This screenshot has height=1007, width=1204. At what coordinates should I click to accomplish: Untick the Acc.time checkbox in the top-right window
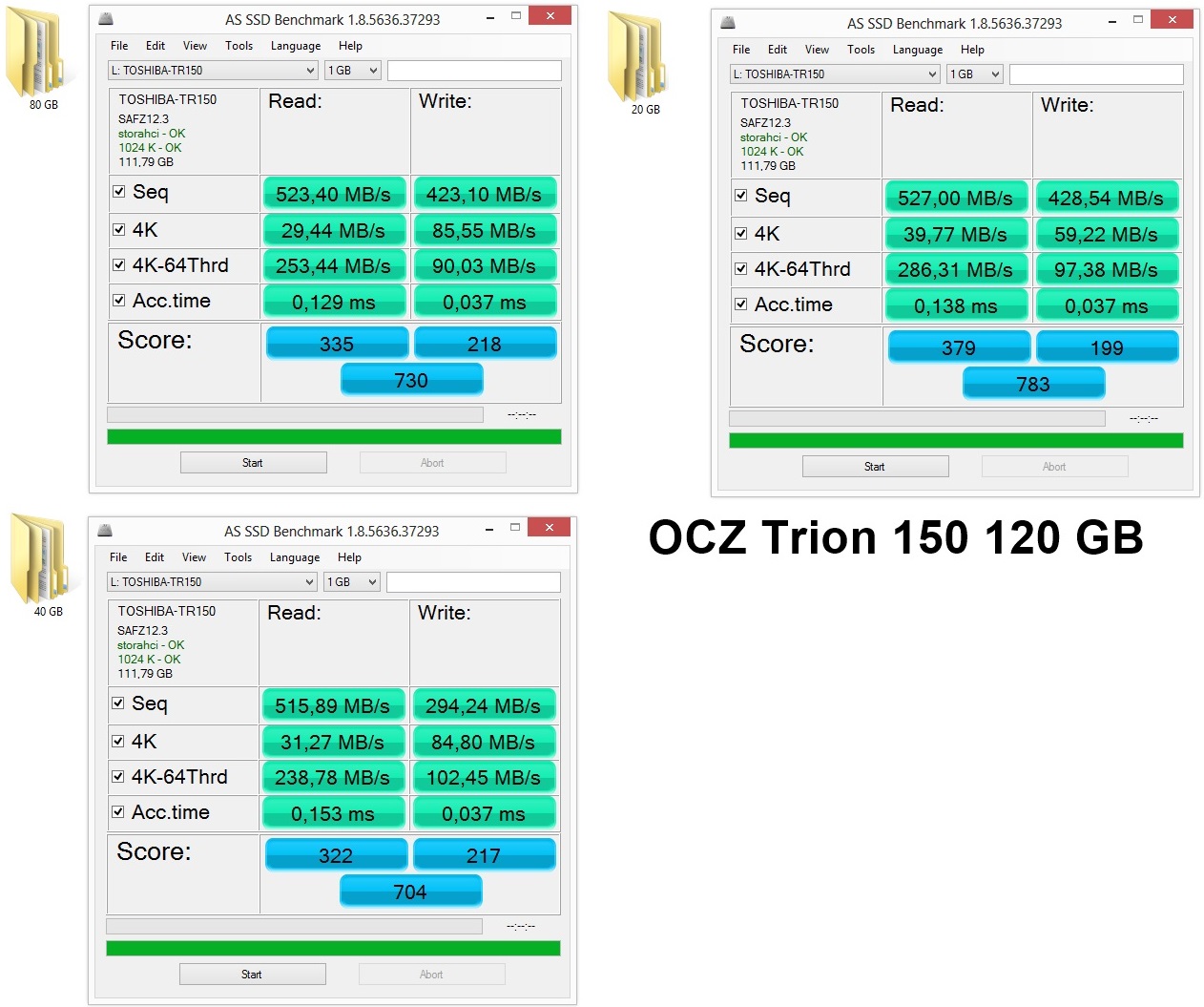tap(741, 304)
